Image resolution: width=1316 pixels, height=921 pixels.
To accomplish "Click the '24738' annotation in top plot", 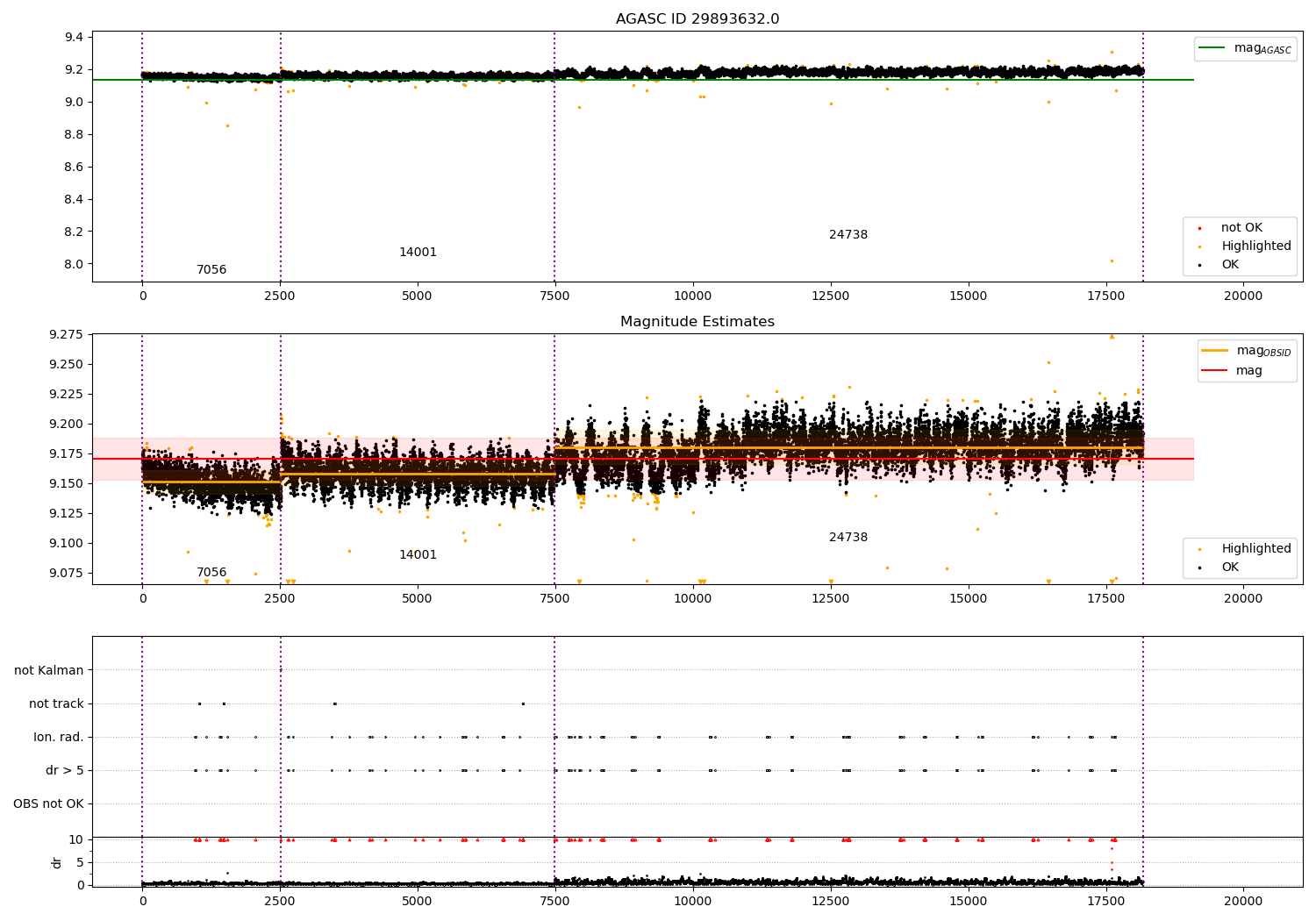I will [848, 235].
